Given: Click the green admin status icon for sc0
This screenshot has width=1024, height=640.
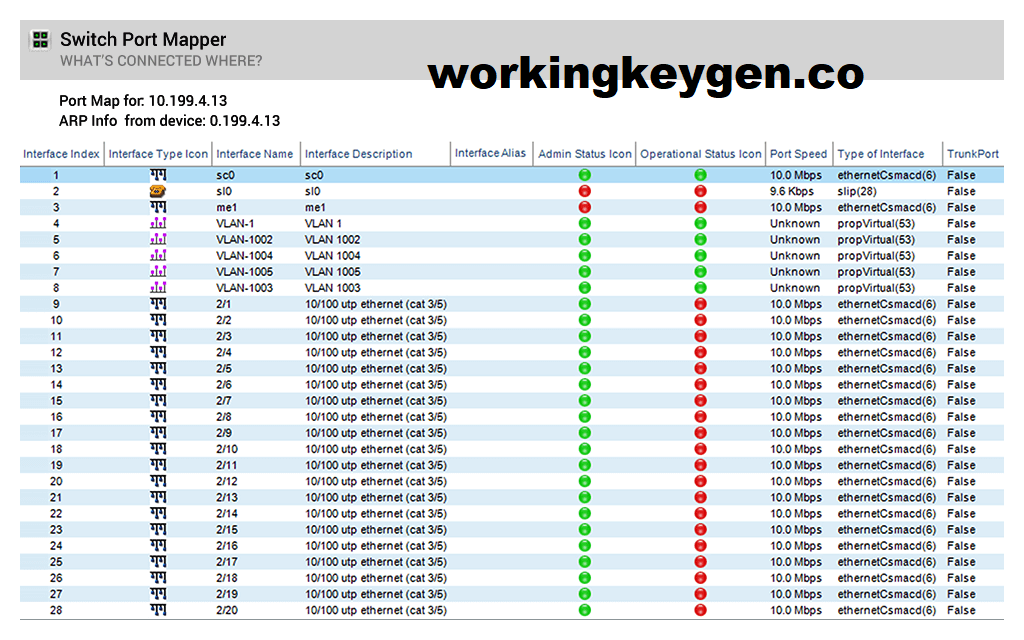Looking at the screenshot, I should [x=583, y=175].
